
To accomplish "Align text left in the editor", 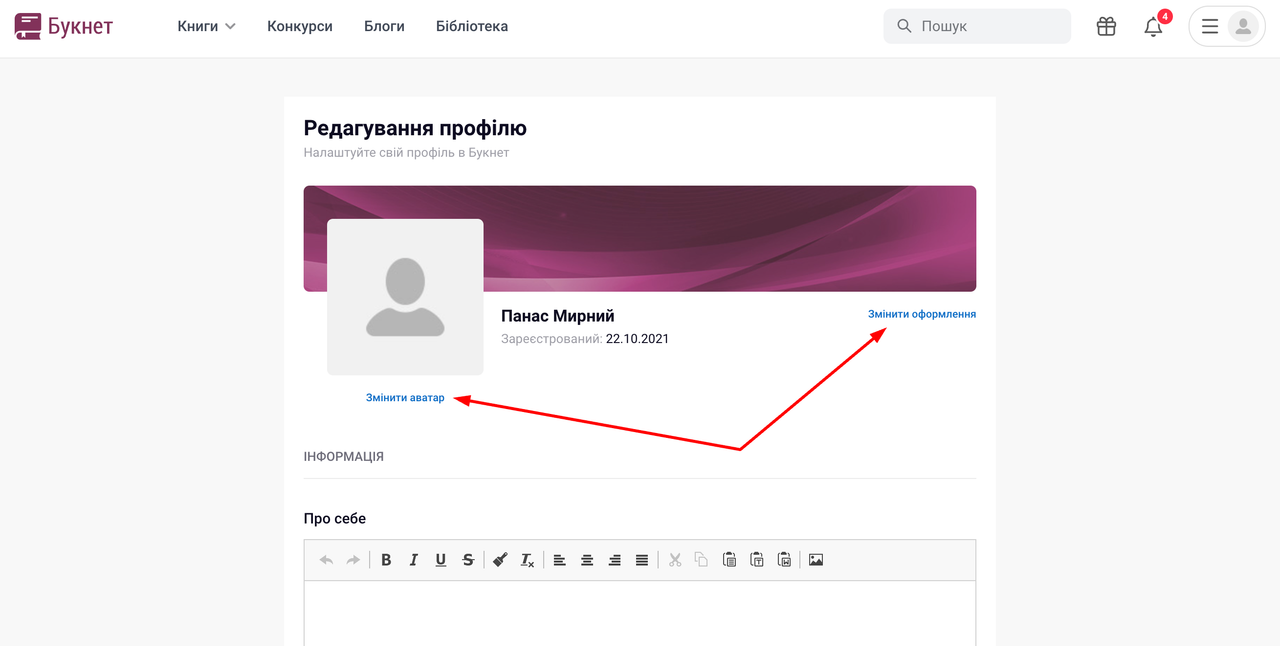I will 560,560.
